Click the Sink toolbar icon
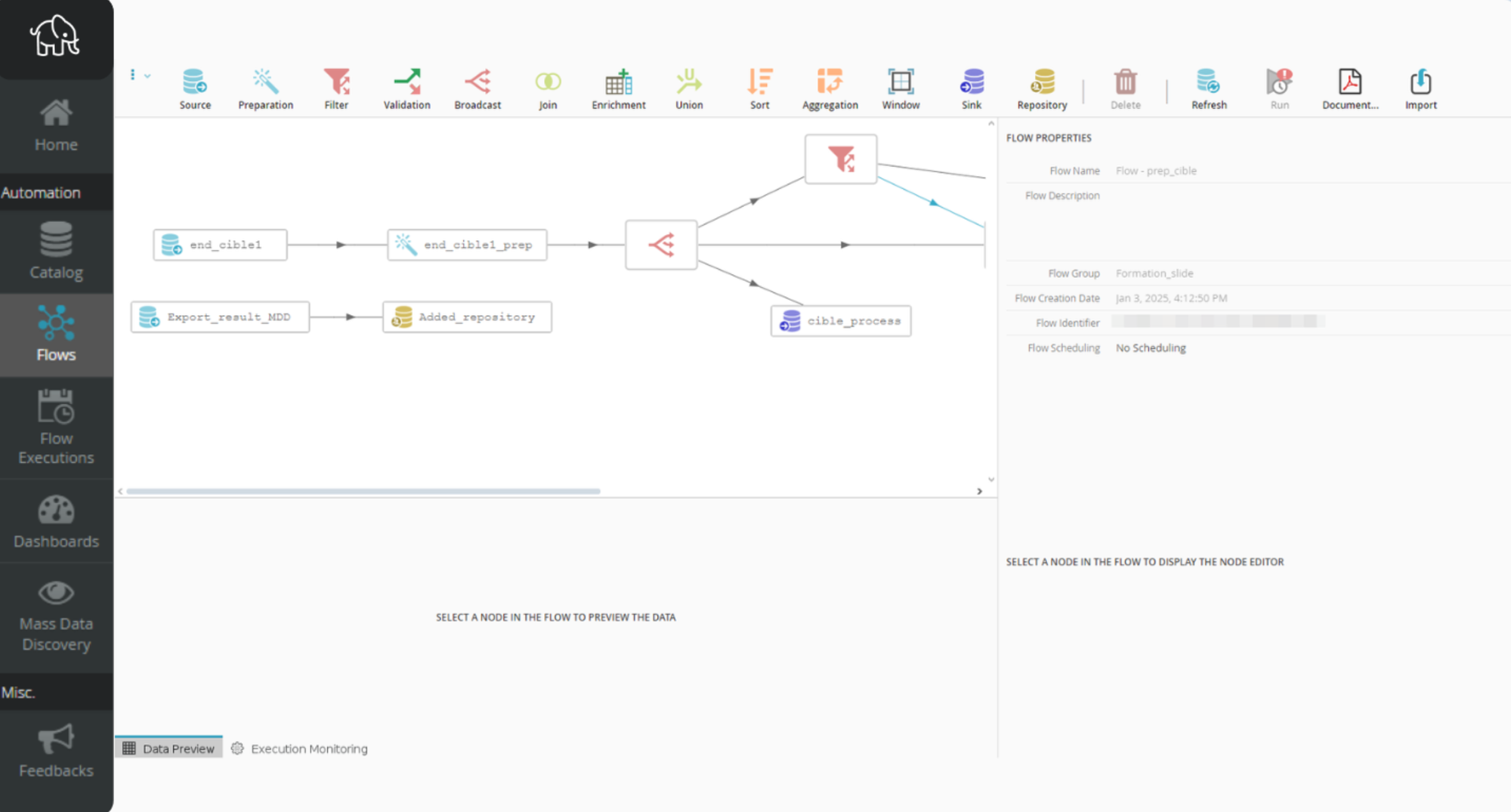This screenshot has height=812, width=1511. (972, 88)
